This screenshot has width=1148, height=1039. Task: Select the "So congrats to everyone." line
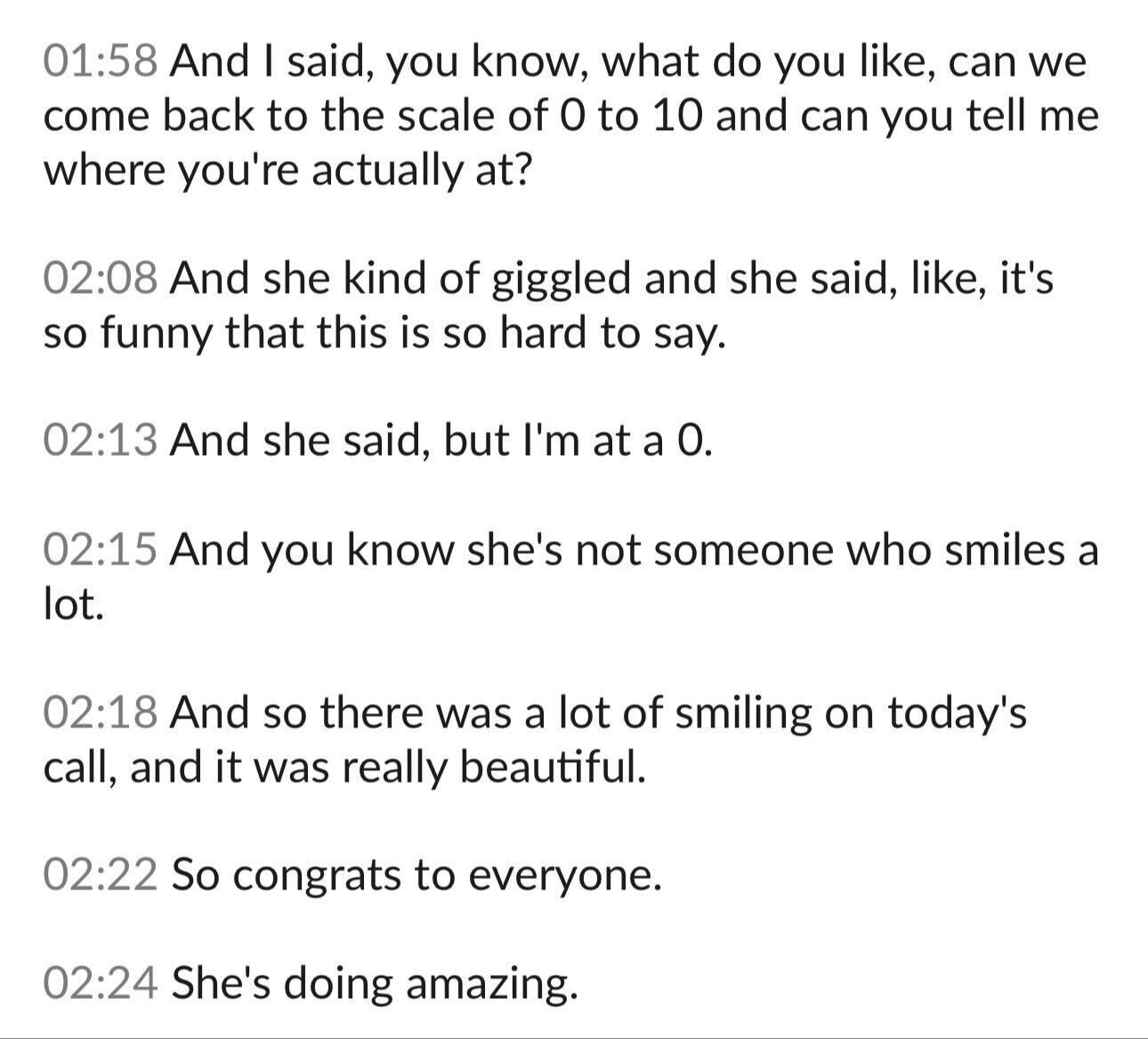coord(416,875)
